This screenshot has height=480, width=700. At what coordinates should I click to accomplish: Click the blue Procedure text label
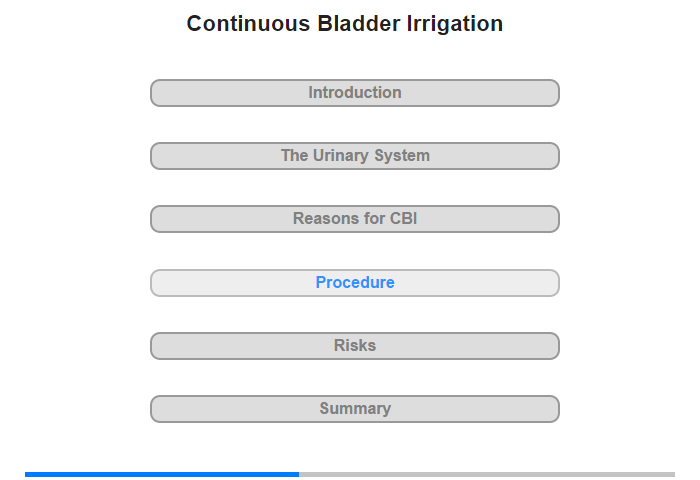click(x=355, y=282)
